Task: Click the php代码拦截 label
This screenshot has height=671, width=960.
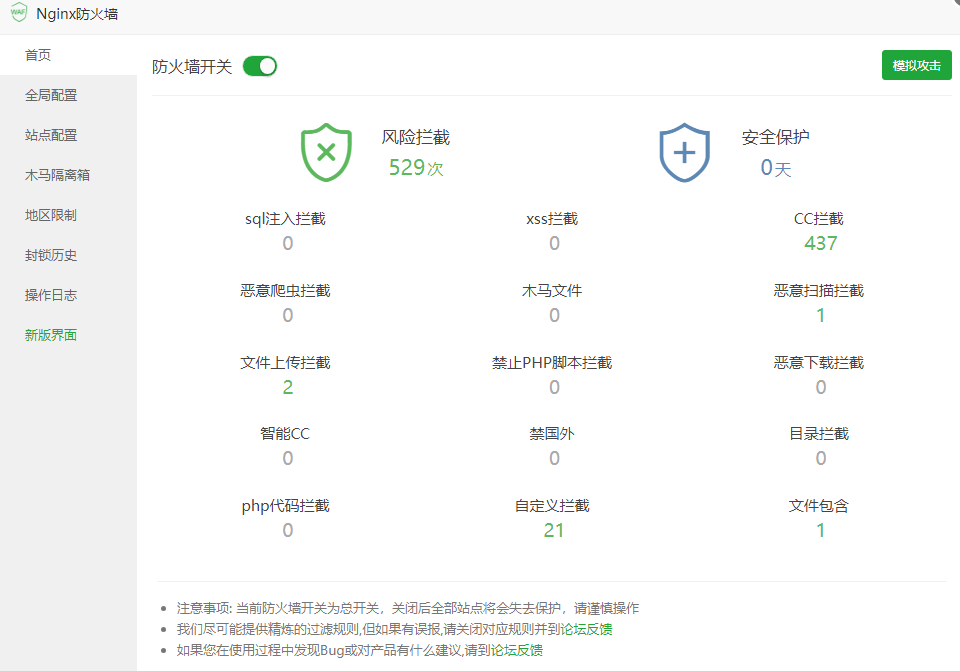Action: 285,506
